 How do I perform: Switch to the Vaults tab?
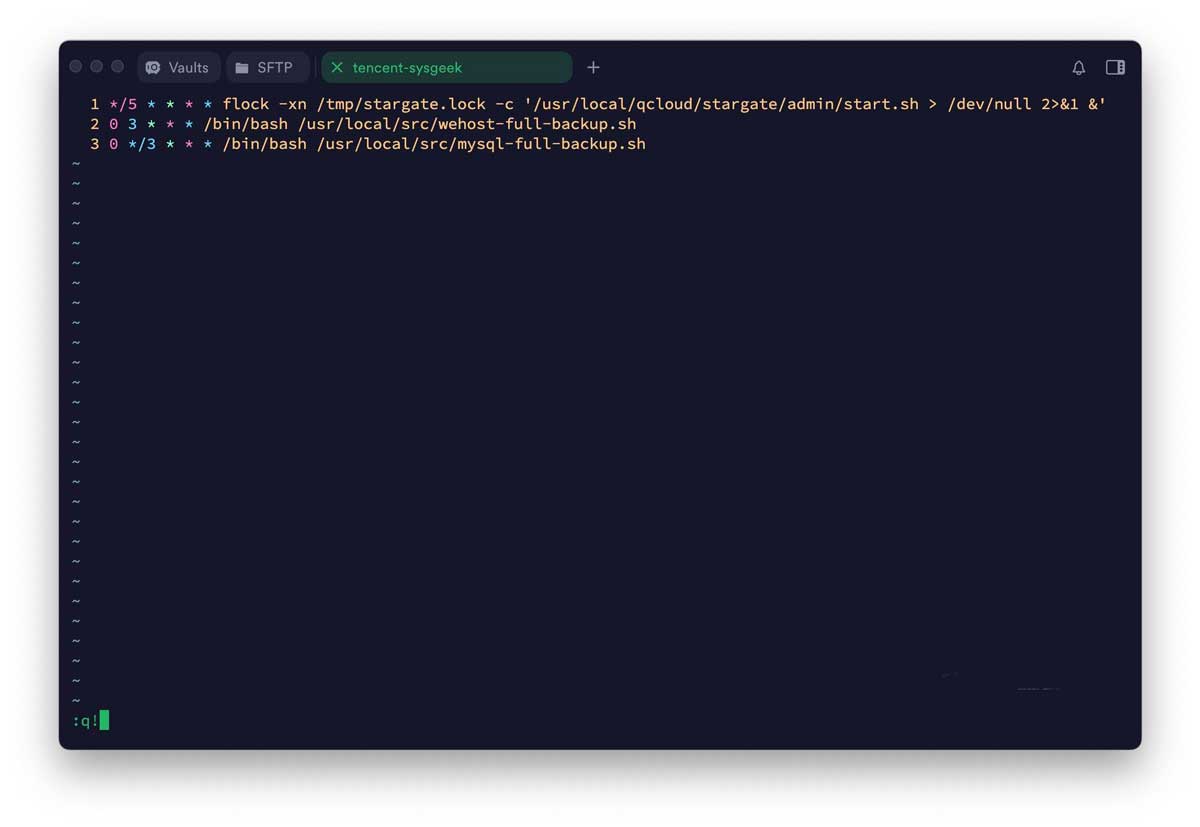pyautogui.click(x=178, y=67)
